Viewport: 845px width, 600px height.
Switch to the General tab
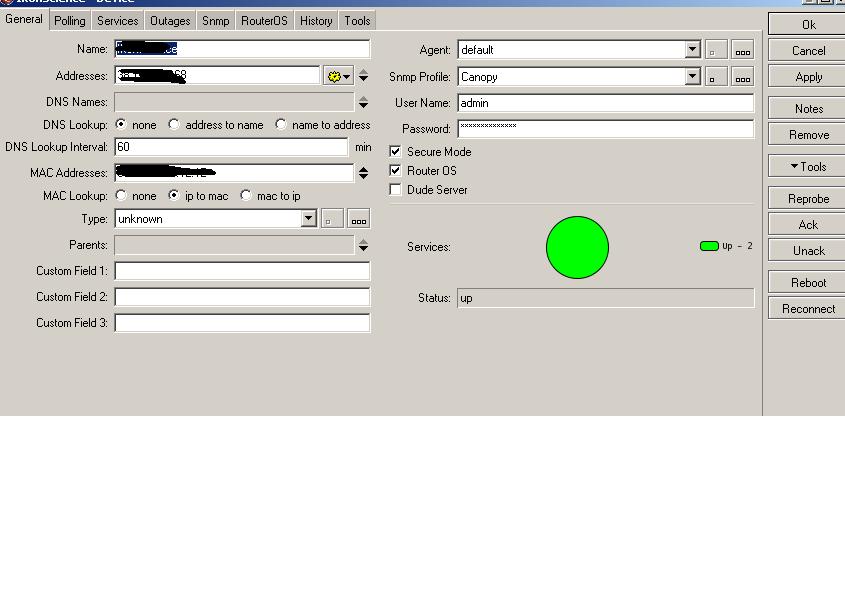tap(24, 19)
